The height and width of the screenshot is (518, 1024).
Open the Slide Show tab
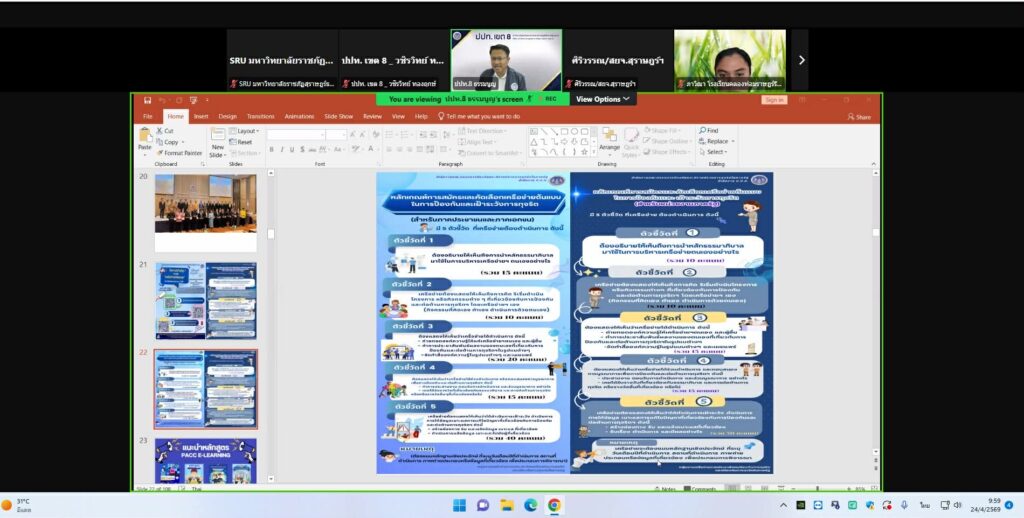click(338, 116)
